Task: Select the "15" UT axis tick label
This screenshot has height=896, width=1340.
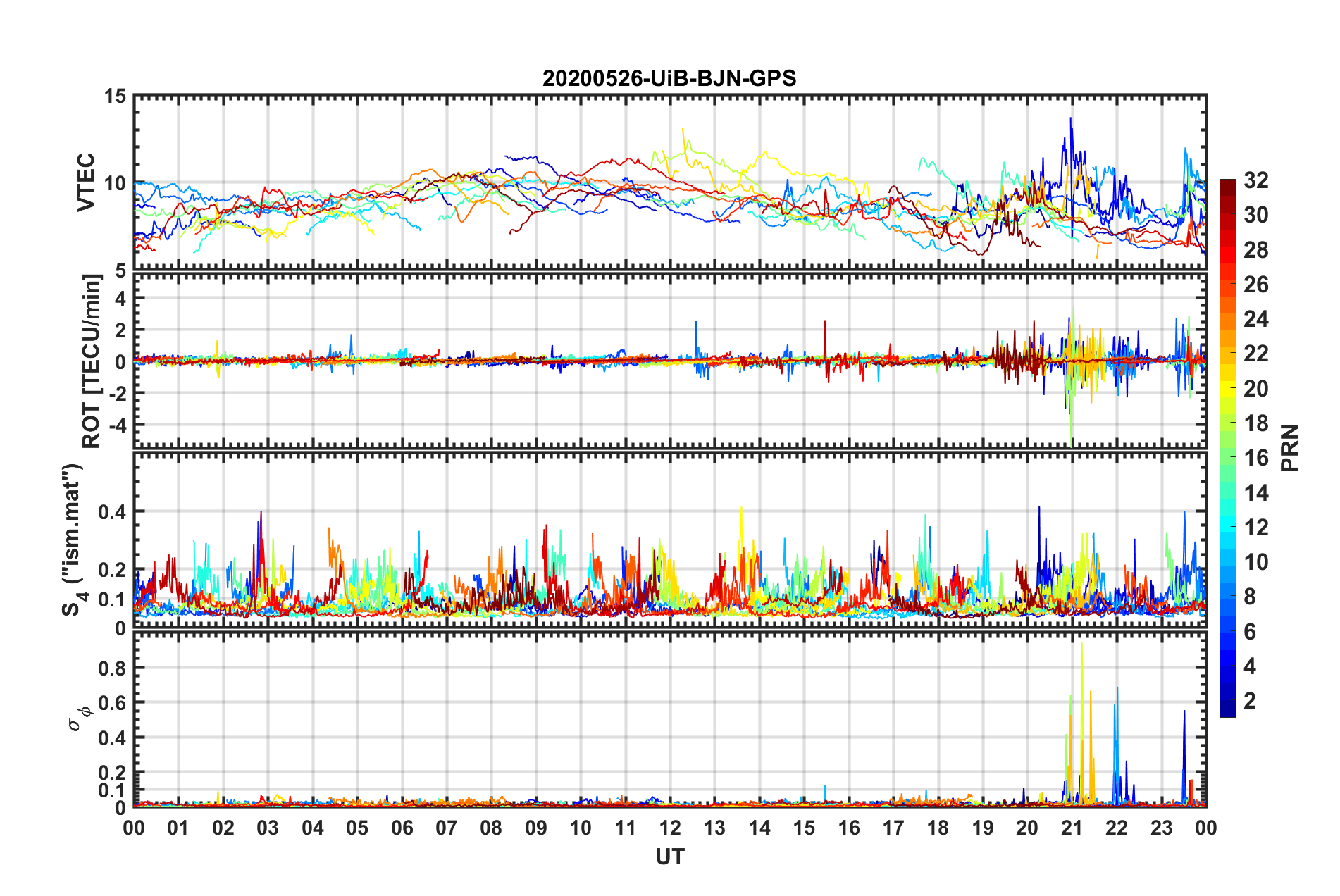Action: pyautogui.click(x=804, y=828)
